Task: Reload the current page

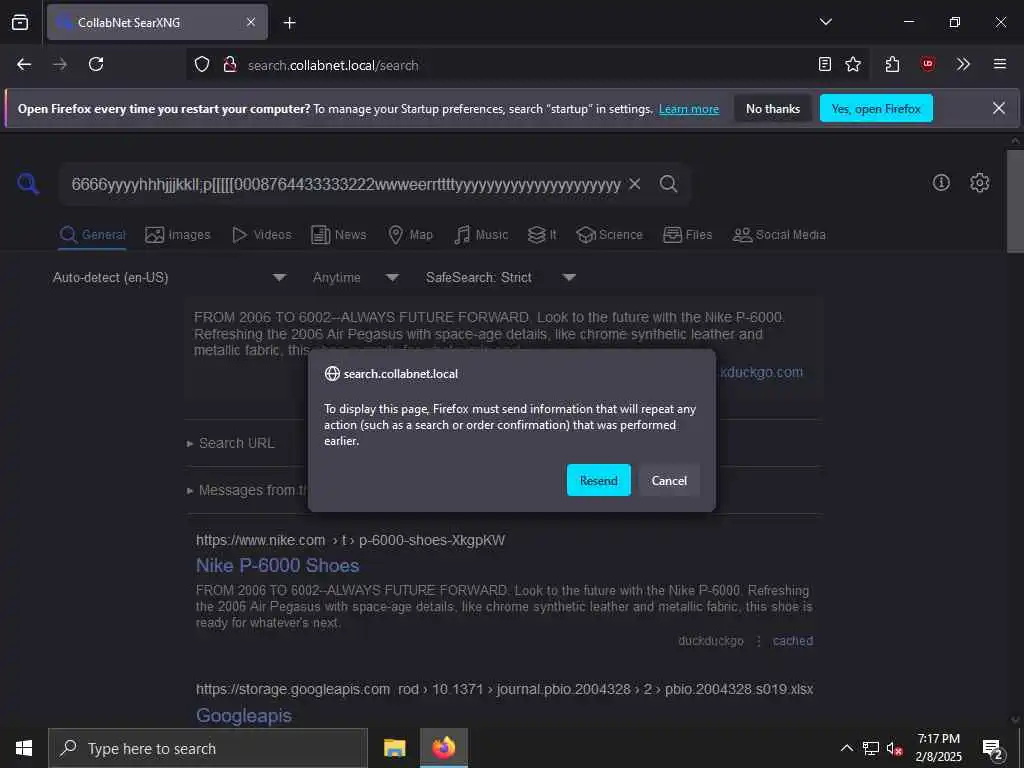Action: point(96,64)
